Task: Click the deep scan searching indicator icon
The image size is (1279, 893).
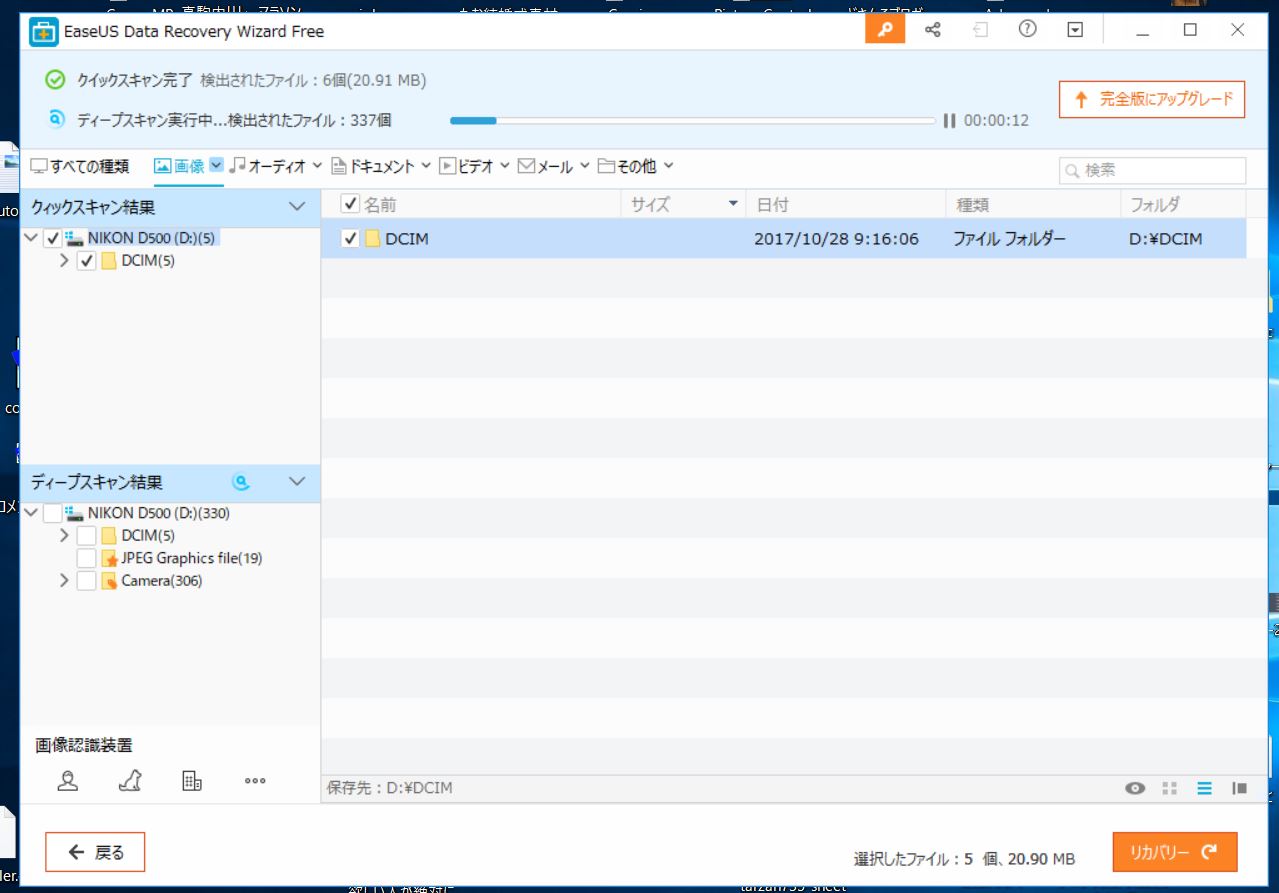Action: 240,482
